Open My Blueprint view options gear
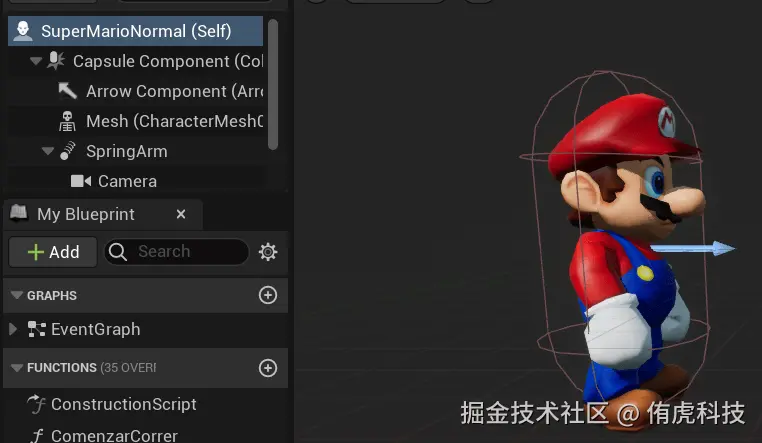This screenshot has width=762, height=443. 268,252
